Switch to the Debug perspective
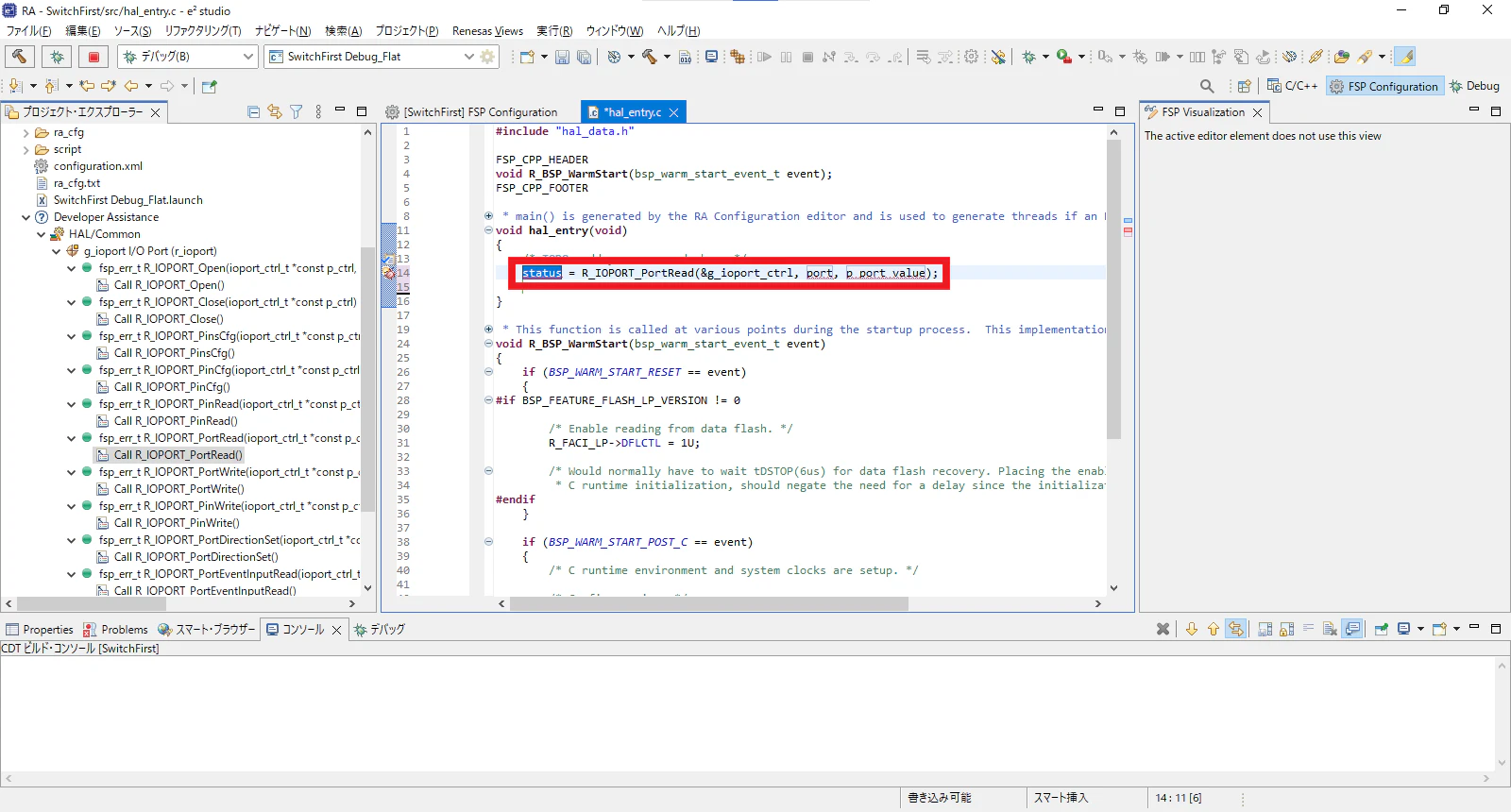Screen dimensions: 1511x812 pyautogui.click(x=1474, y=86)
